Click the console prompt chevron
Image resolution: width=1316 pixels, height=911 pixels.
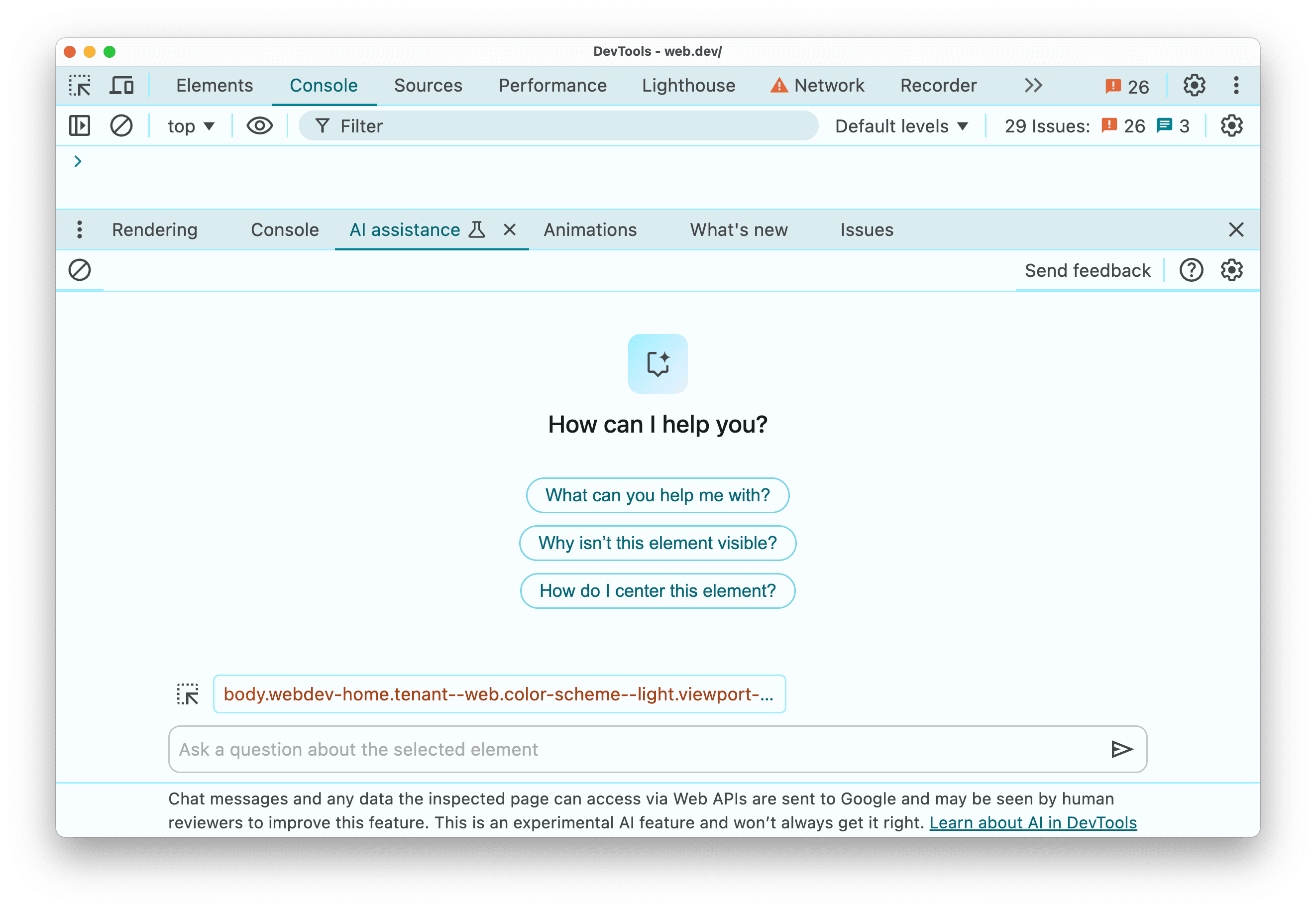click(x=78, y=161)
